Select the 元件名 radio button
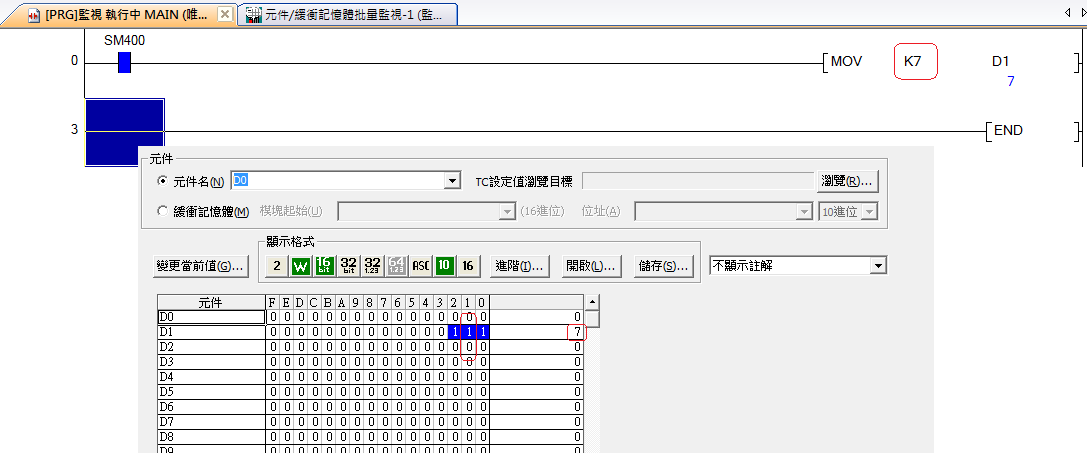Screen dimensions: 1087x472 pyautogui.click(x=164, y=181)
